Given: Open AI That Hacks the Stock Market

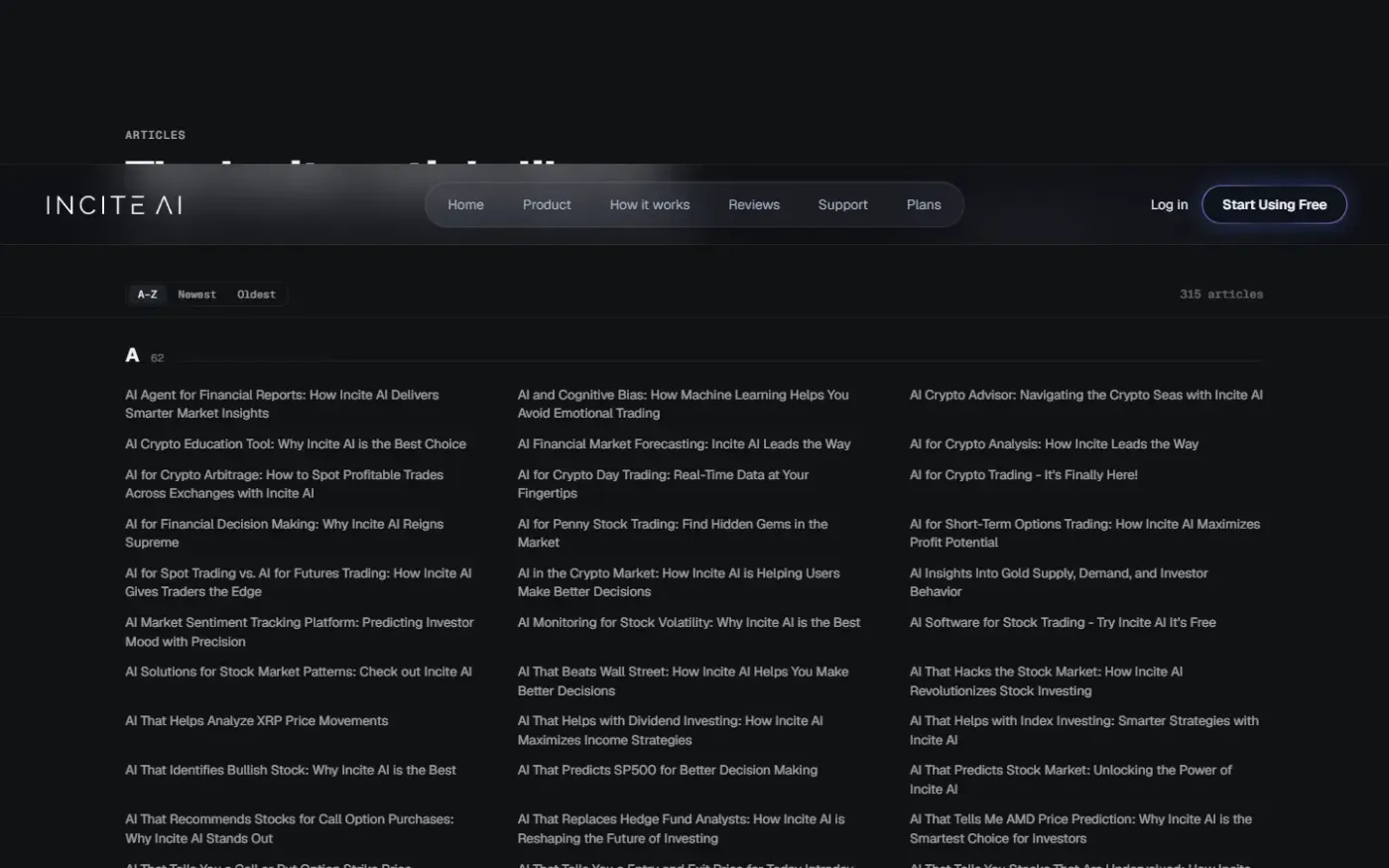Looking at the screenshot, I should pyautogui.click(x=1046, y=682).
